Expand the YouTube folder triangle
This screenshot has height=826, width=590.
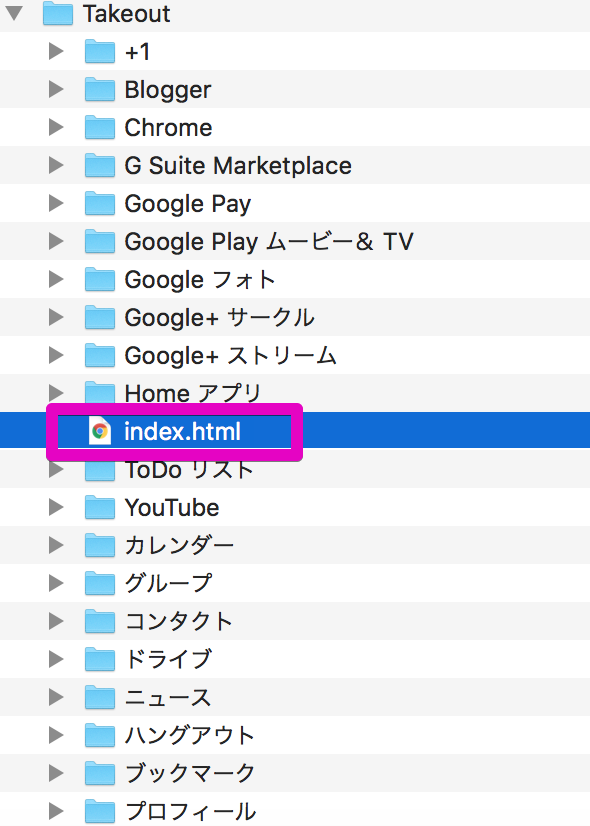tap(56, 506)
